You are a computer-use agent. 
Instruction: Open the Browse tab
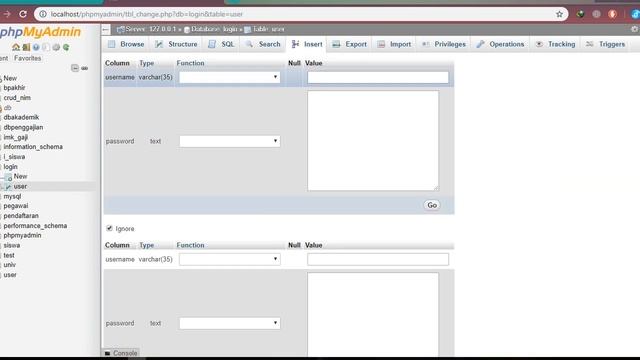(126, 44)
